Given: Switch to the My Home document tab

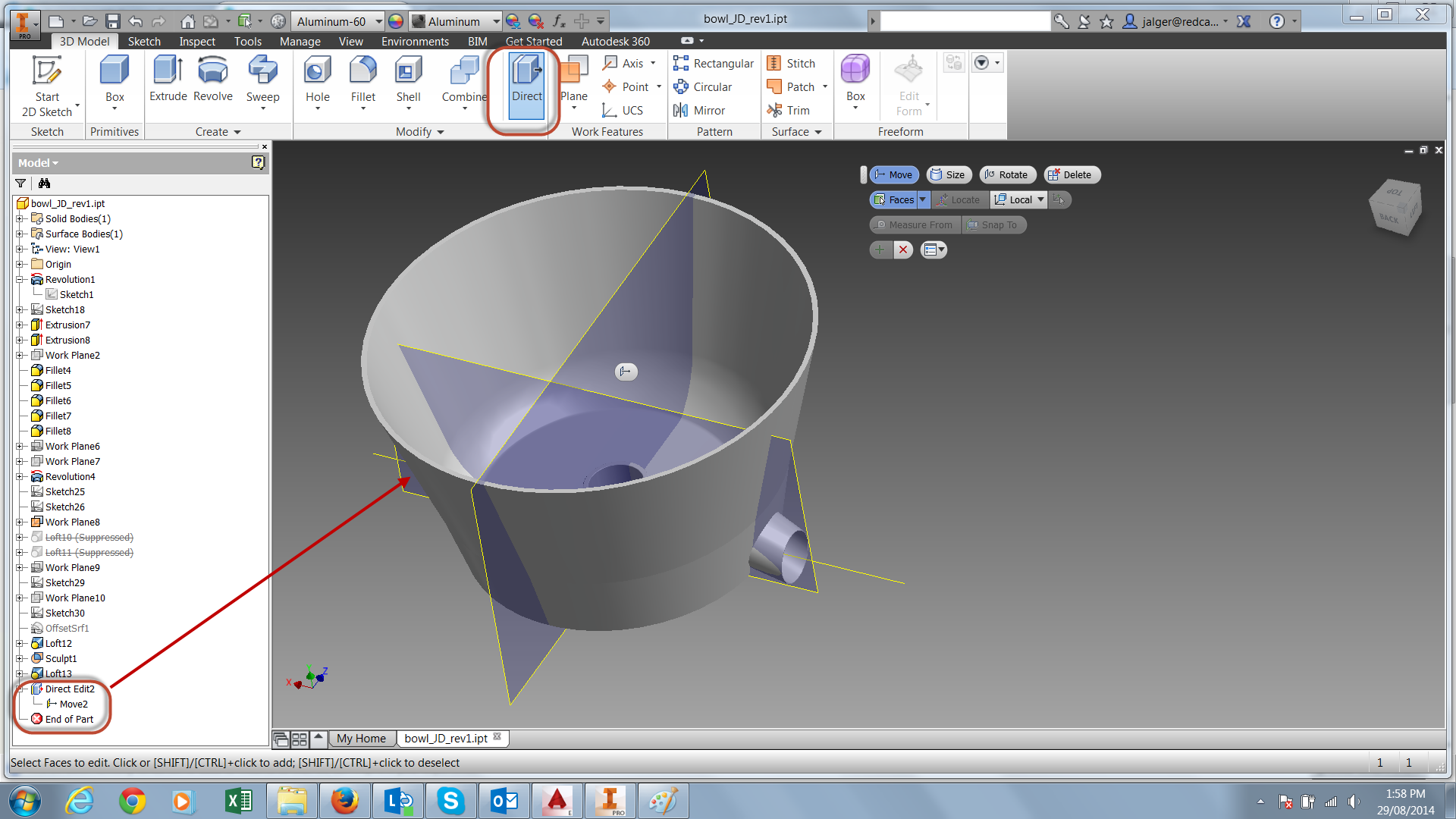Looking at the screenshot, I should 361,739.
